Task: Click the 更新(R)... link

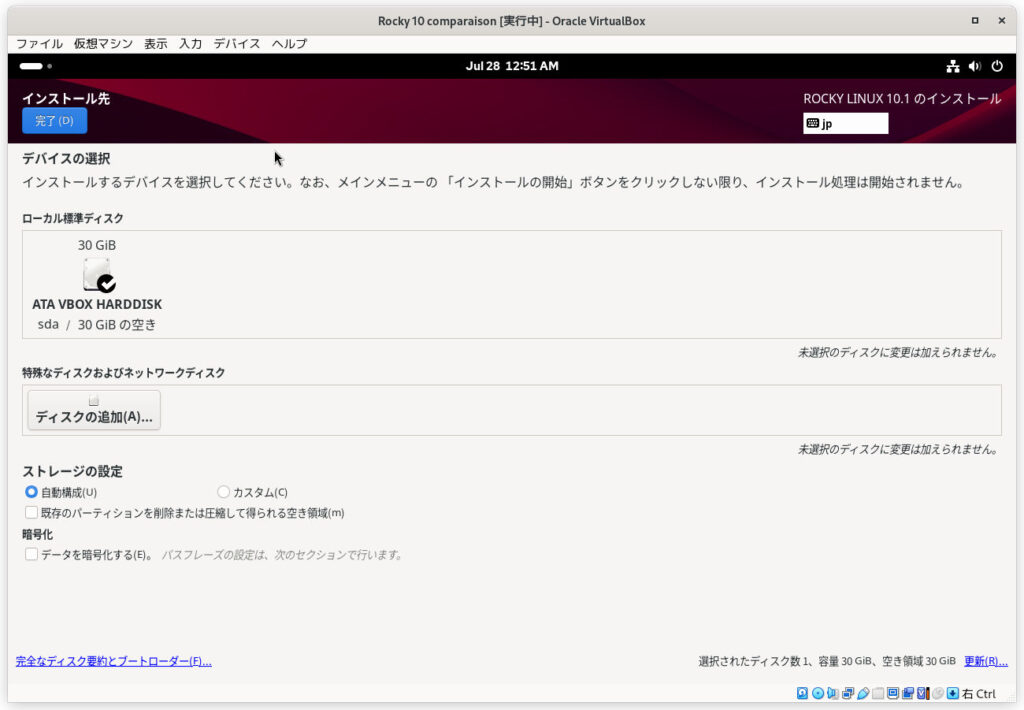Action: click(x=985, y=661)
